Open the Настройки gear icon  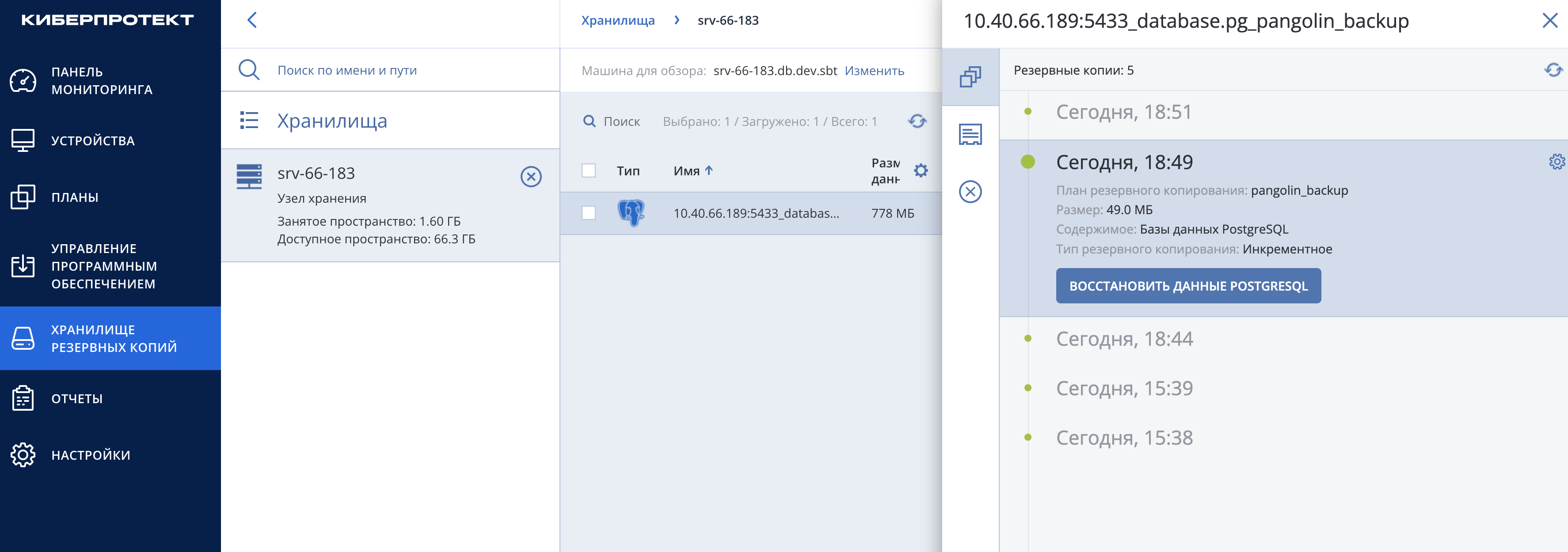(23, 455)
